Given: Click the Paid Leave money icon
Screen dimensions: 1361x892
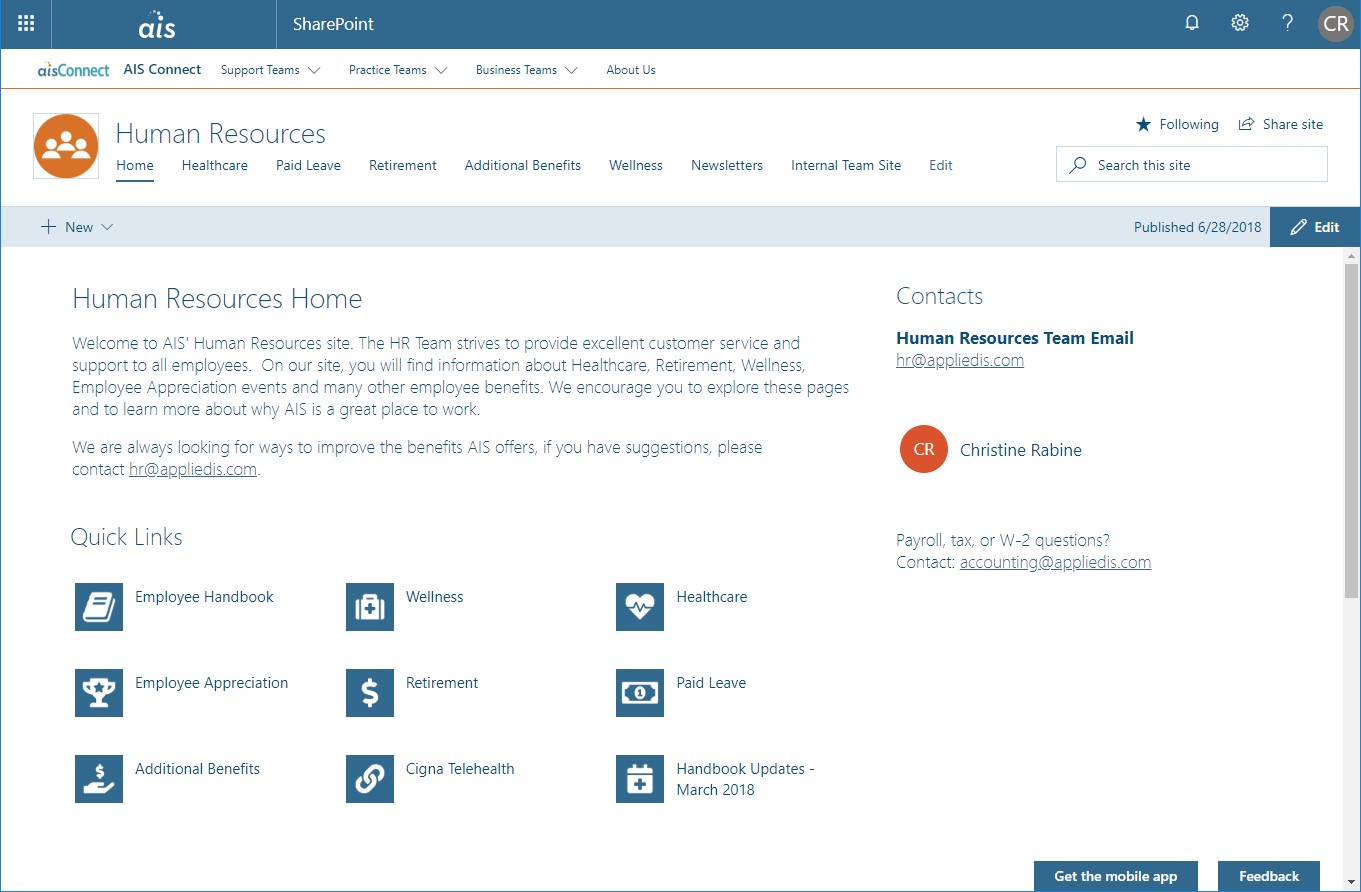Looking at the screenshot, I should pyautogui.click(x=639, y=693).
